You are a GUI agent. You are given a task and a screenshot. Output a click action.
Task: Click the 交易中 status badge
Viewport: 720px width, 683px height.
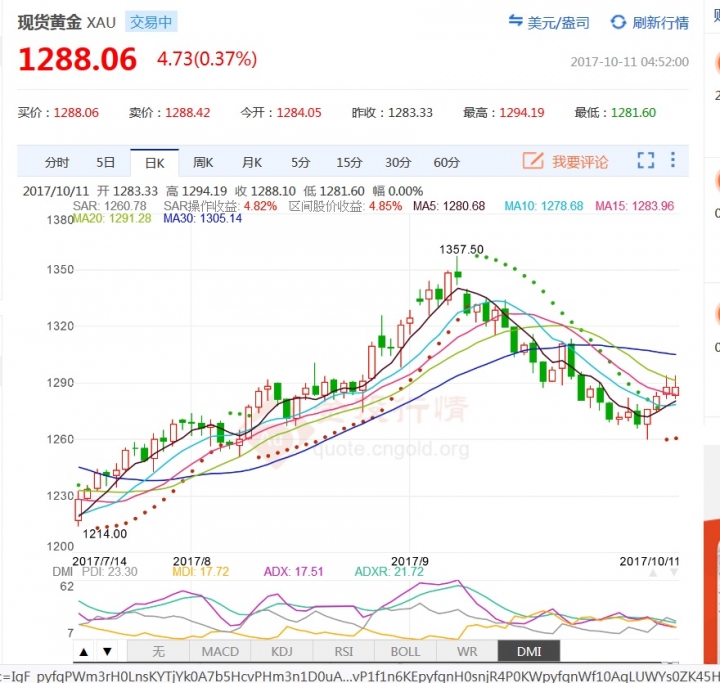151,22
